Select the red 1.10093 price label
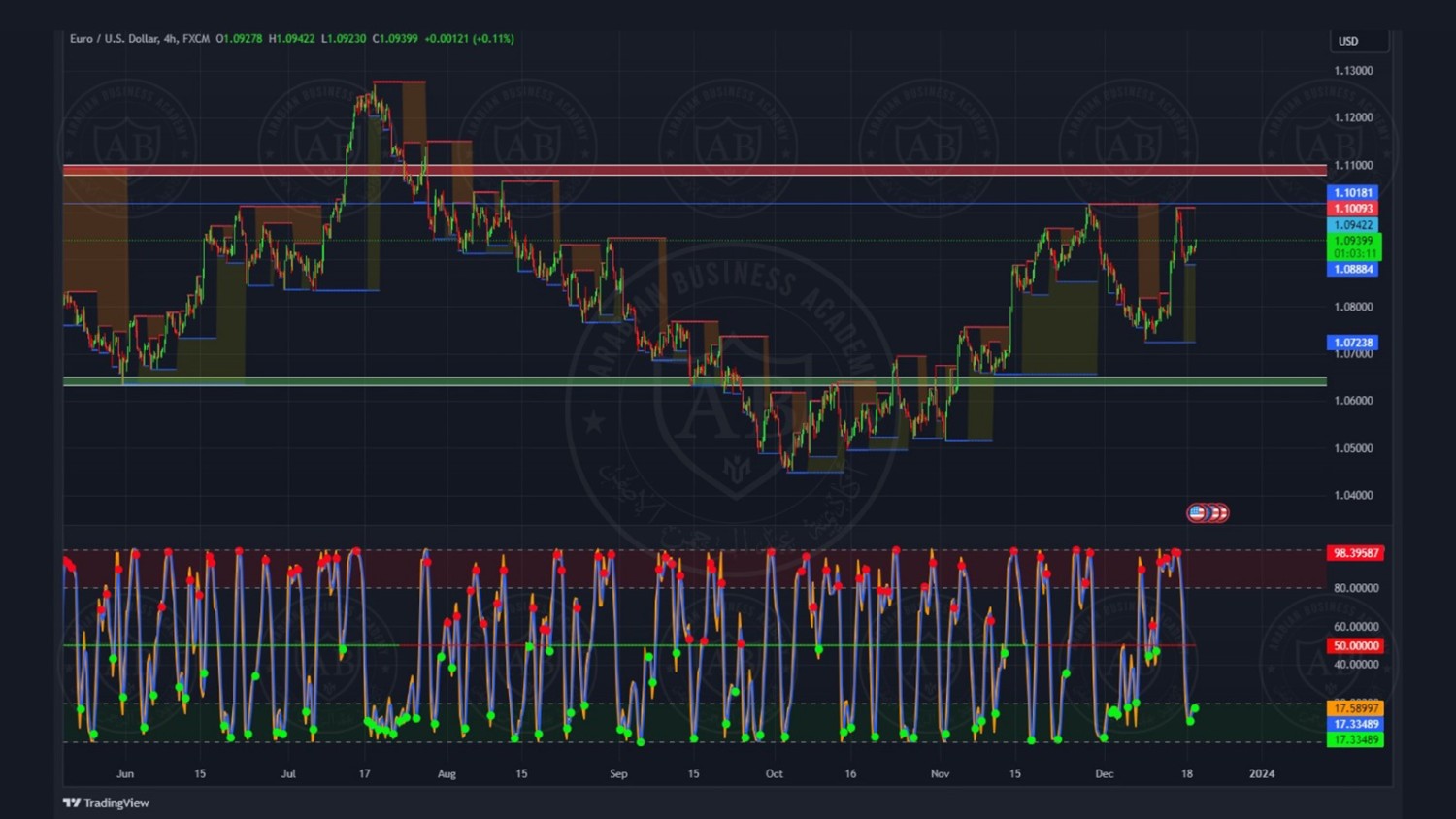Screen dimensions: 1456x819 (x=1352, y=209)
